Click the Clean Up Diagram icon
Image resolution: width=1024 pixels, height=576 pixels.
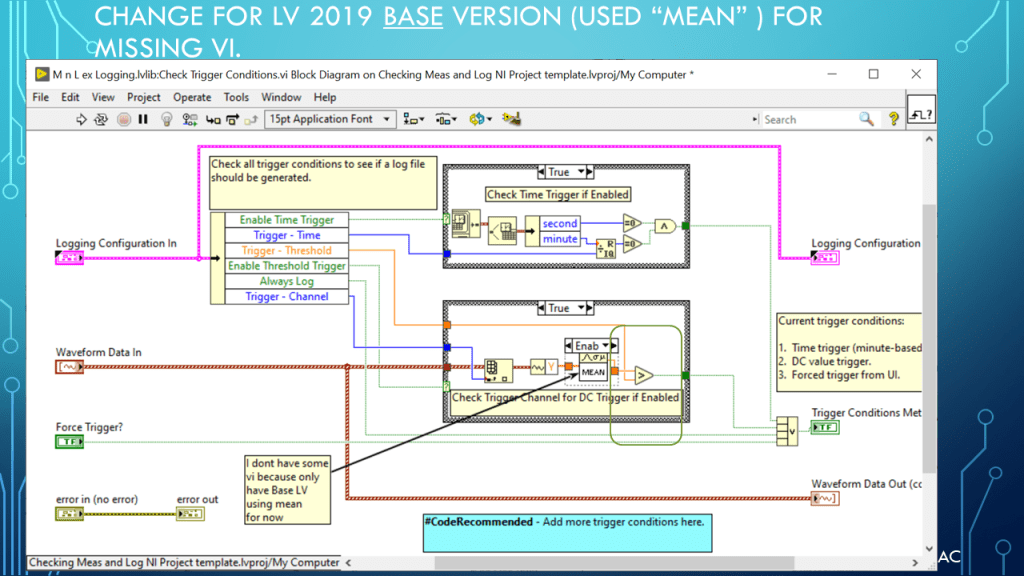coord(512,119)
